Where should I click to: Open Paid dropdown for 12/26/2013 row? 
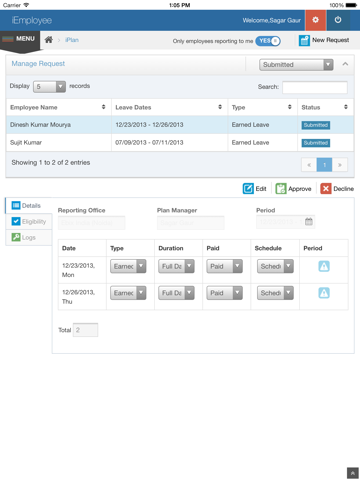pyautogui.click(x=224, y=293)
